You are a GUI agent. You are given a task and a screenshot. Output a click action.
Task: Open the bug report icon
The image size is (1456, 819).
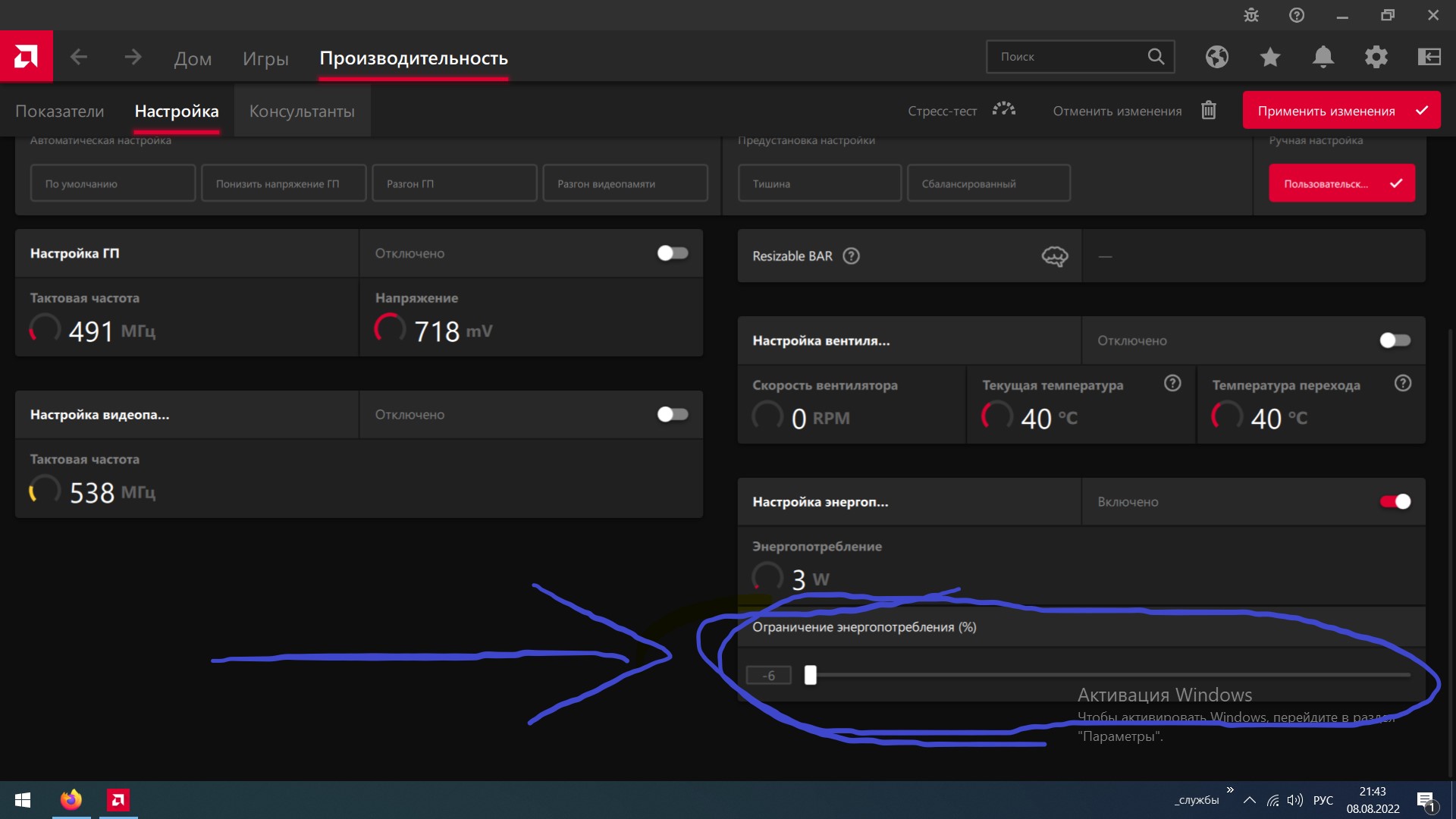[1251, 15]
